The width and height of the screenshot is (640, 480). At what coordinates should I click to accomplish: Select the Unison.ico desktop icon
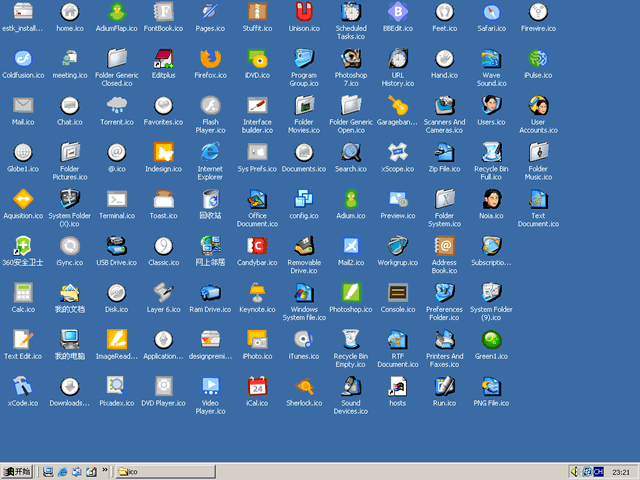[304, 12]
